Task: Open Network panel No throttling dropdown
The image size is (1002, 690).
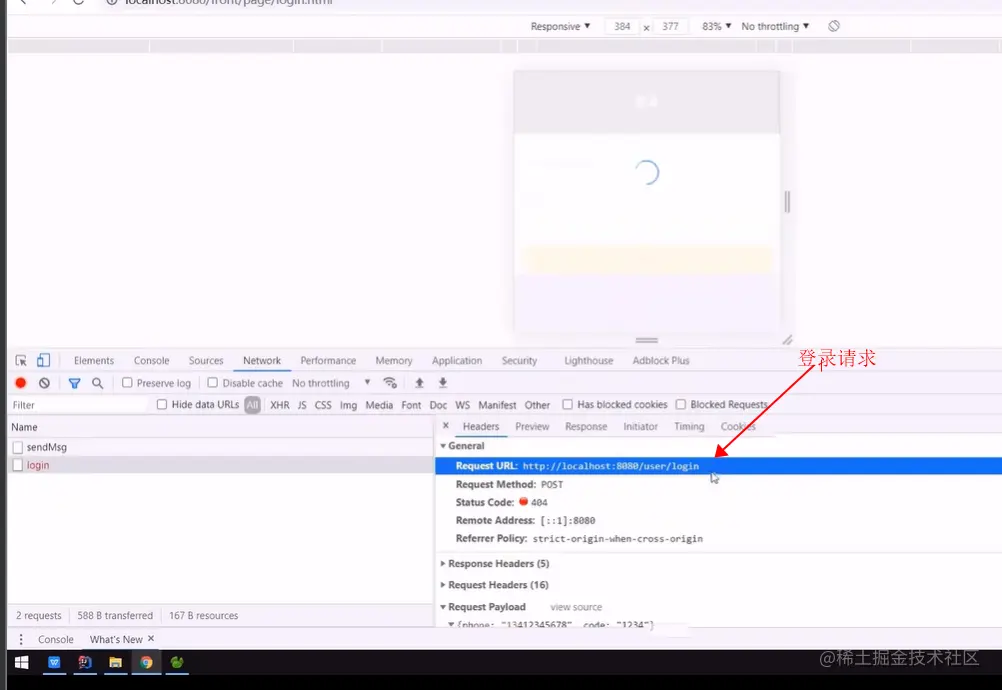Action: point(331,383)
